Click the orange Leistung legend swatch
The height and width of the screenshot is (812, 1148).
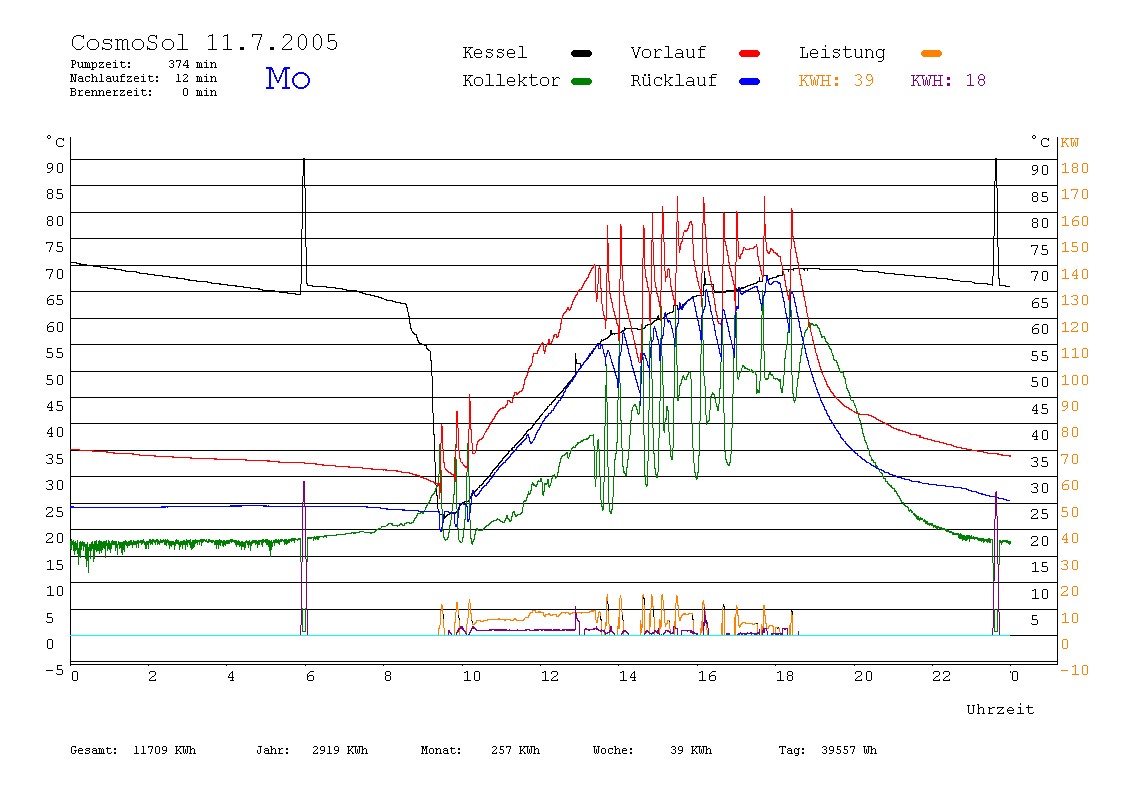point(931,53)
